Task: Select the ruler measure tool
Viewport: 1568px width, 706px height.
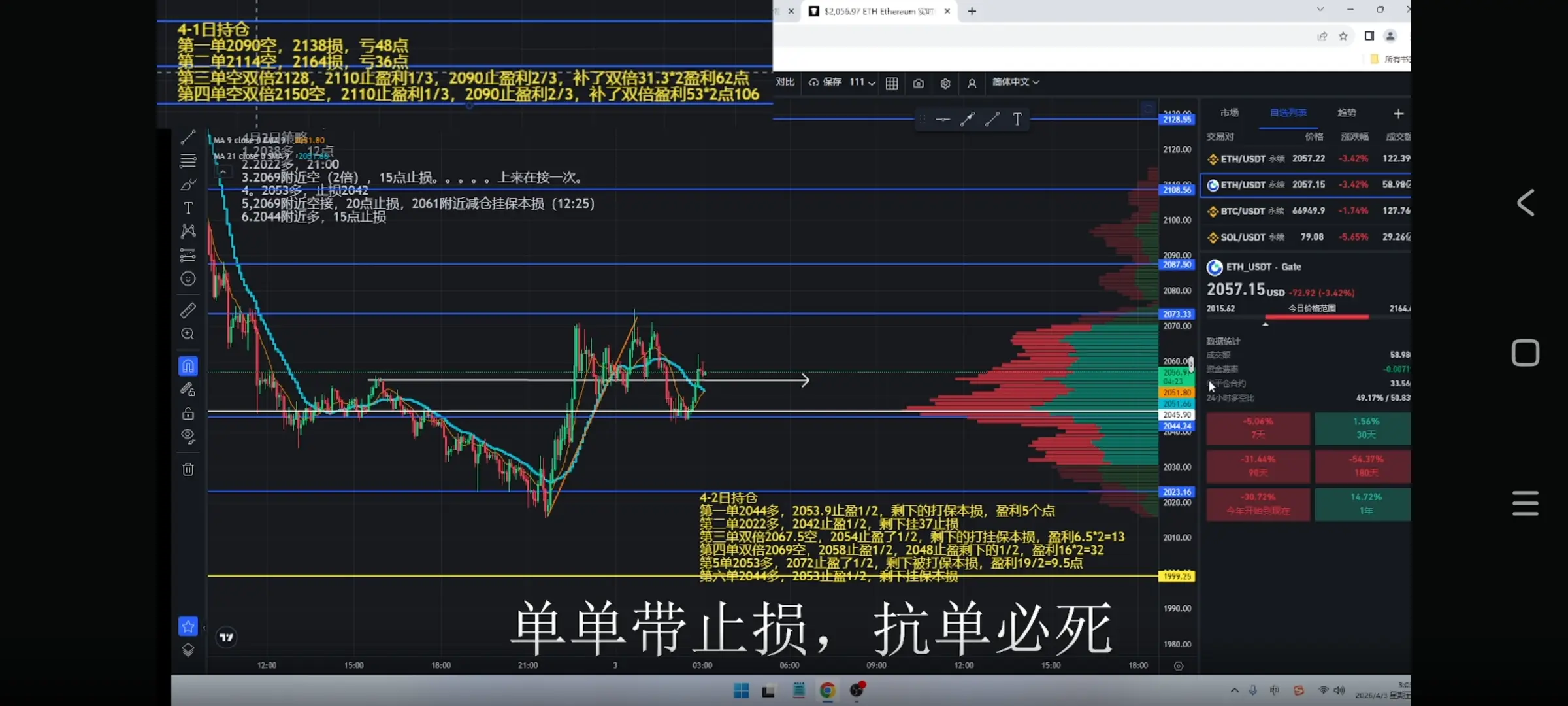Action: pyautogui.click(x=188, y=310)
